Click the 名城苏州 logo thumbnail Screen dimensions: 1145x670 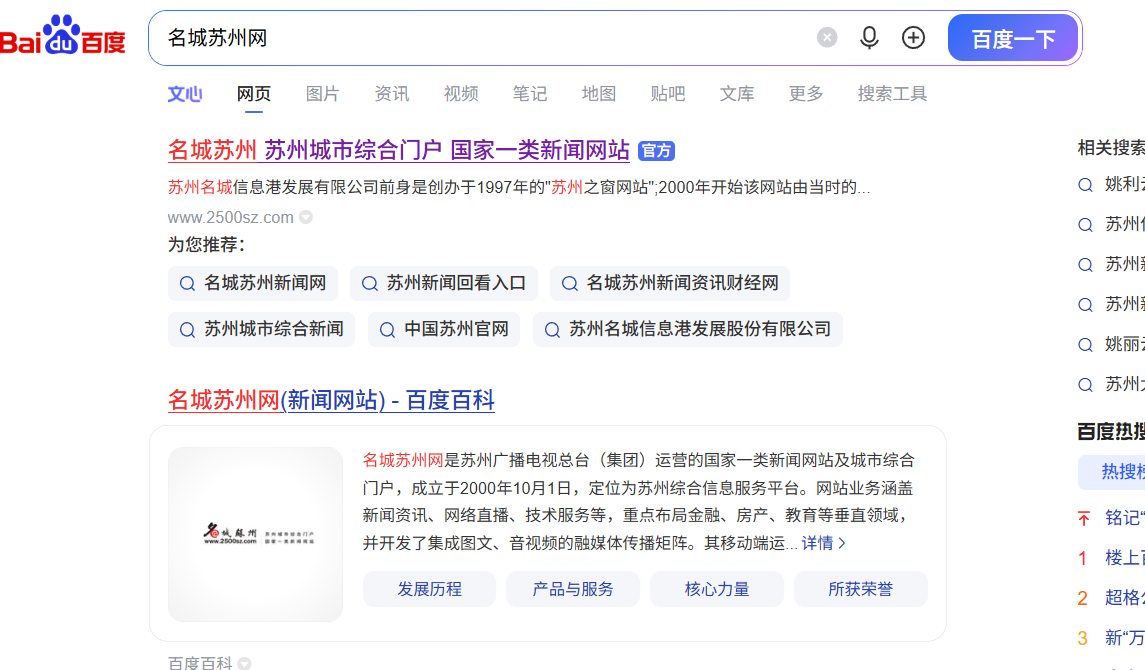tap(256, 534)
